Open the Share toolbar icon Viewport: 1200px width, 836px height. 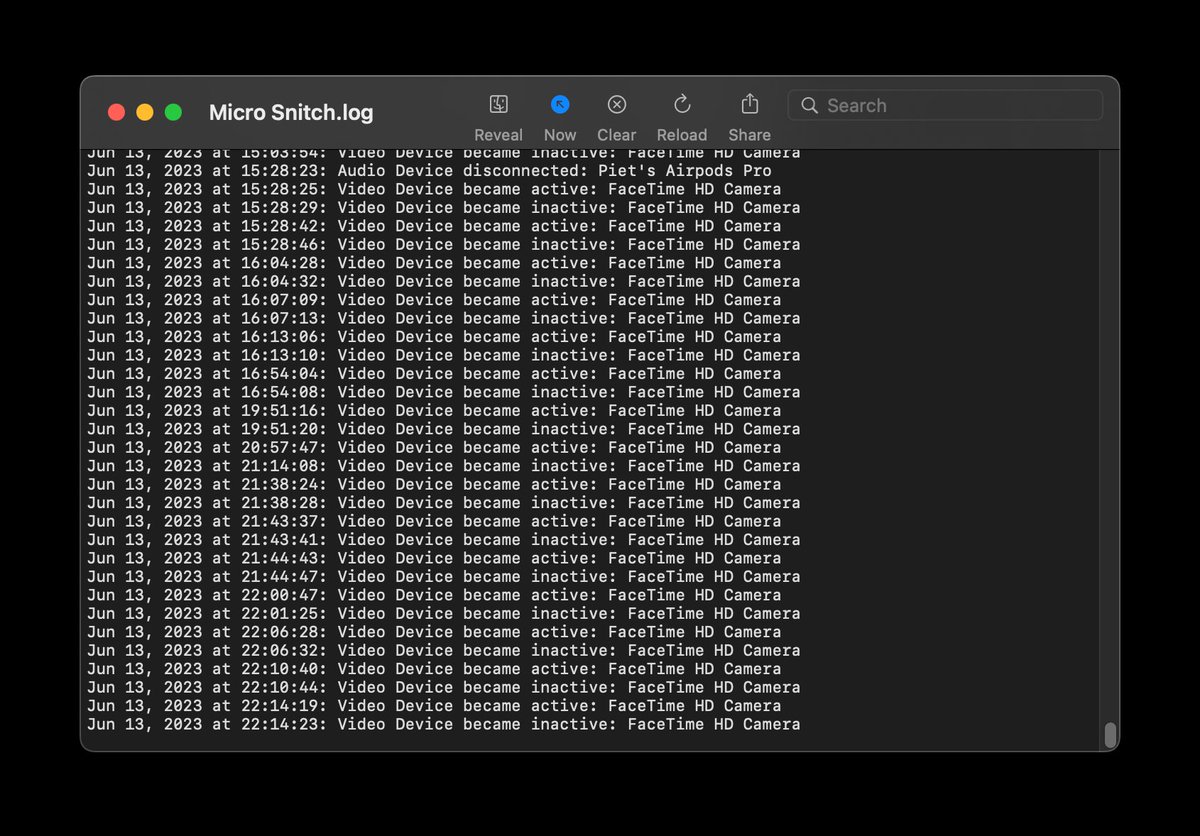(750, 104)
